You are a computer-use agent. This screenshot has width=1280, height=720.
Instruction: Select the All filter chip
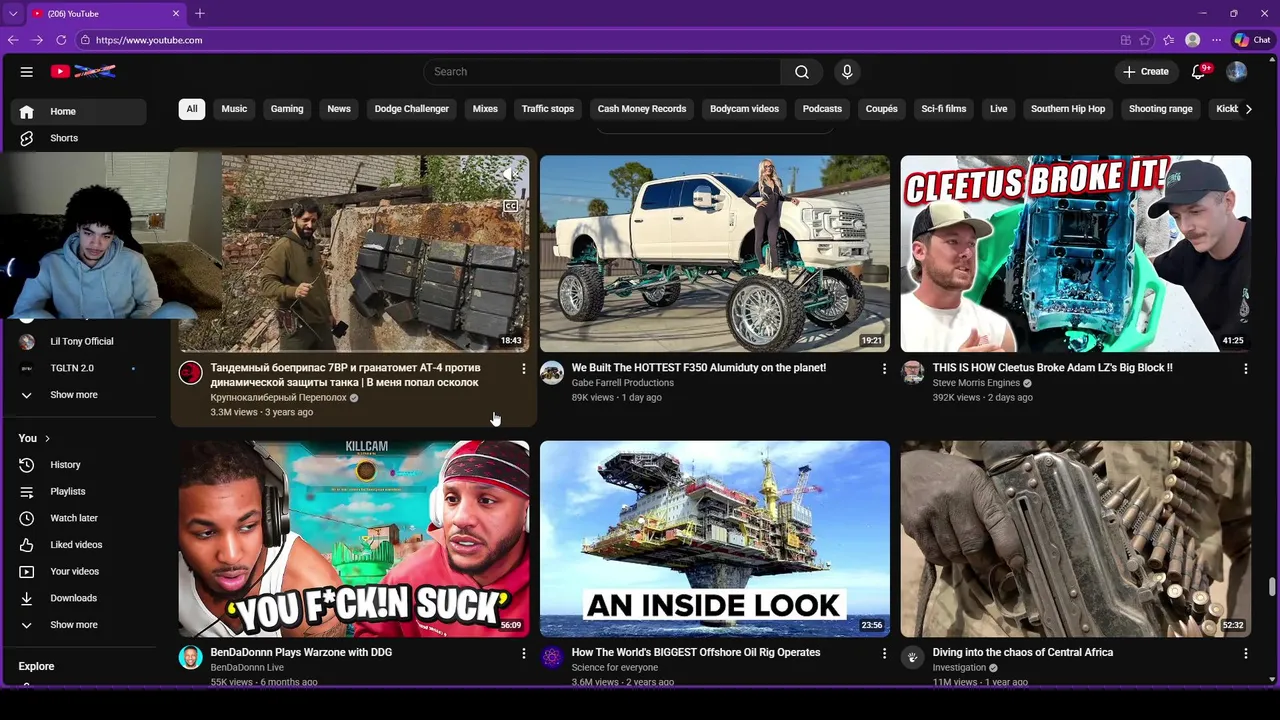click(x=192, y=109)
